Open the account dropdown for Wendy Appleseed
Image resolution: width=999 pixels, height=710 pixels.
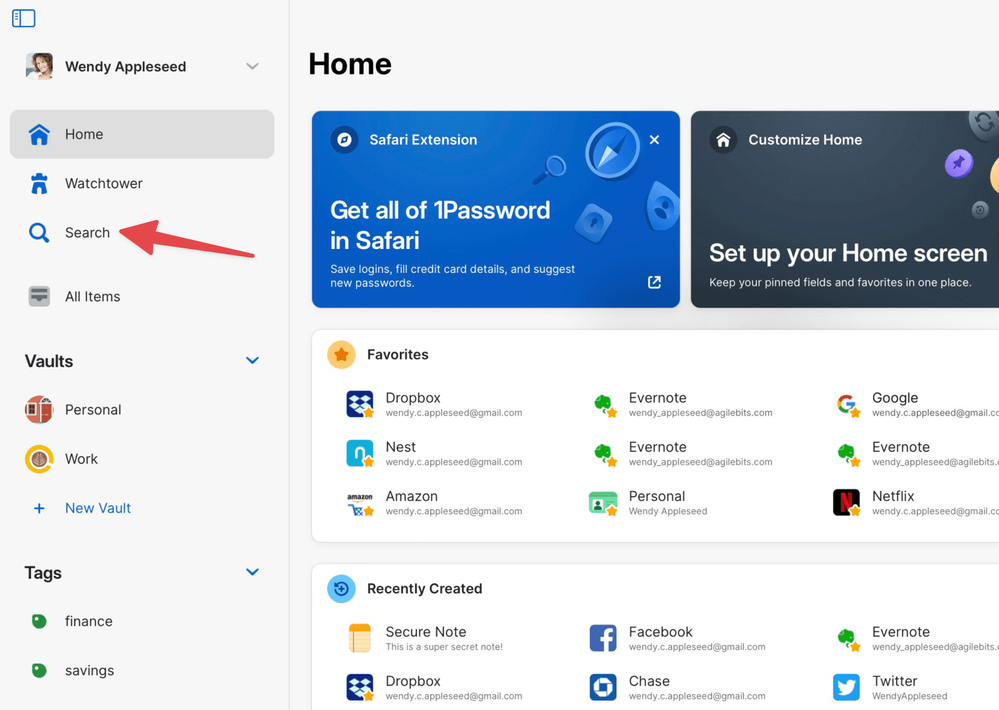pyautogui.click(x=252, y=67)
